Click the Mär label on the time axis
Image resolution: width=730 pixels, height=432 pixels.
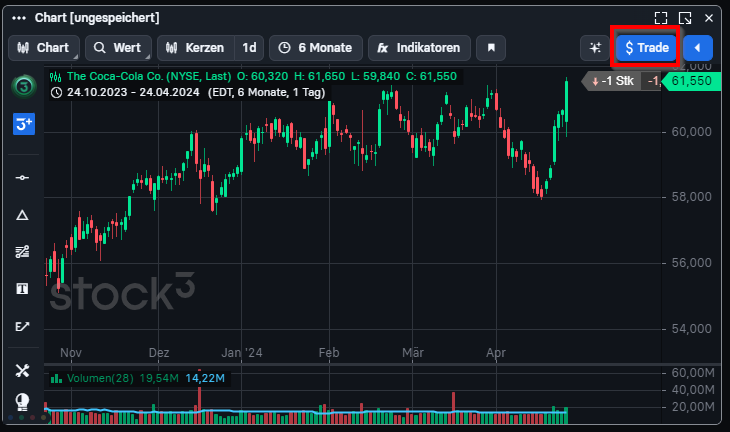click(x=413, y=353)
